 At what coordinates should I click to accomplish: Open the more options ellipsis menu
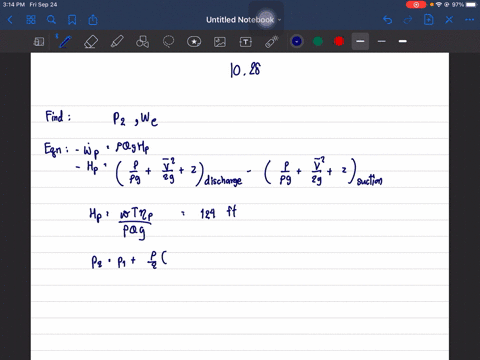click(x=469, y=20)
